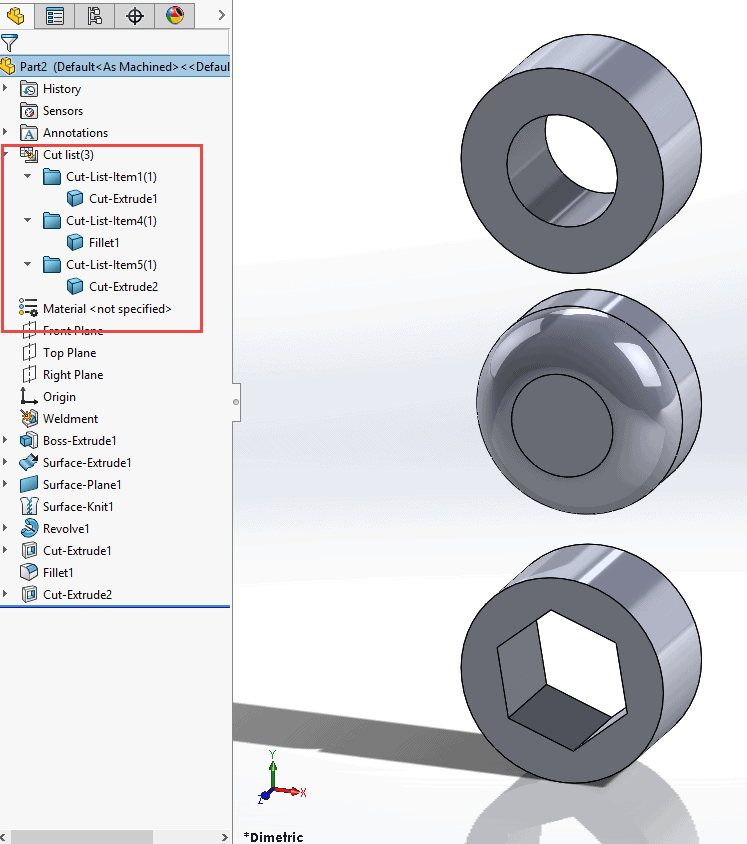Click the Material not specified icon
Screen dimensions: 747x844
coord(28,308)
